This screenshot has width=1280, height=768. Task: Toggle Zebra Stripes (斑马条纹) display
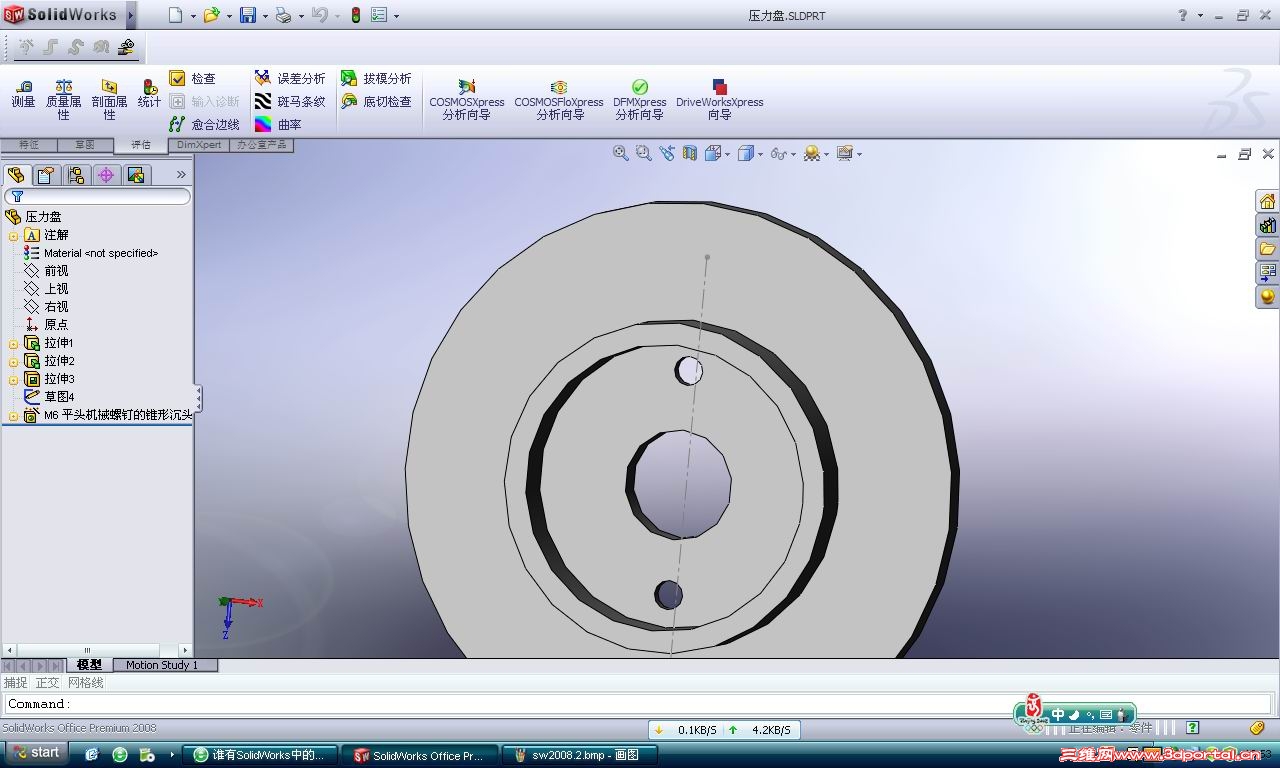pyautogui.click(x=290, y=101)
